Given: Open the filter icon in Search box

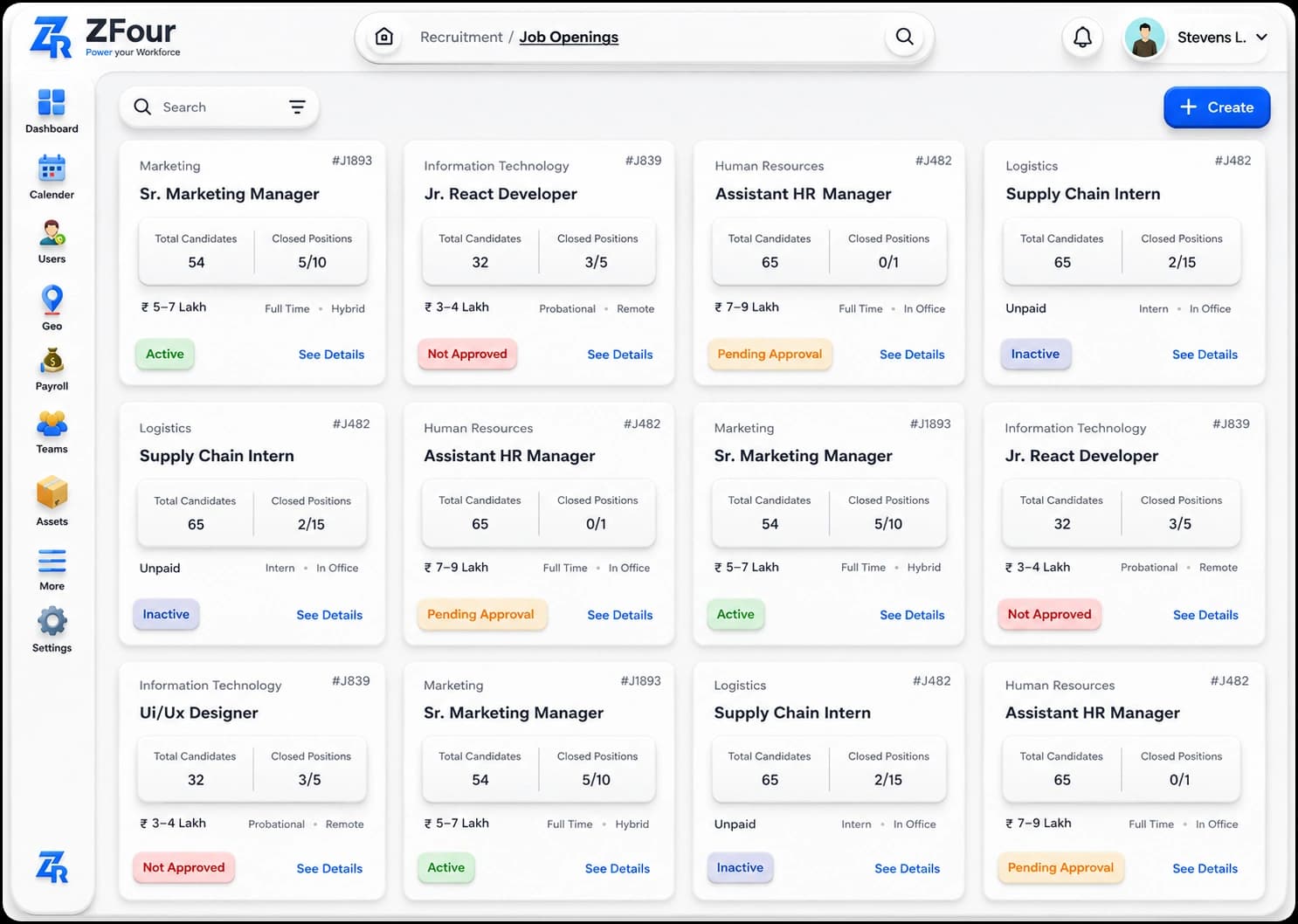Looking at the screenshot, I should tap(297, 107).
